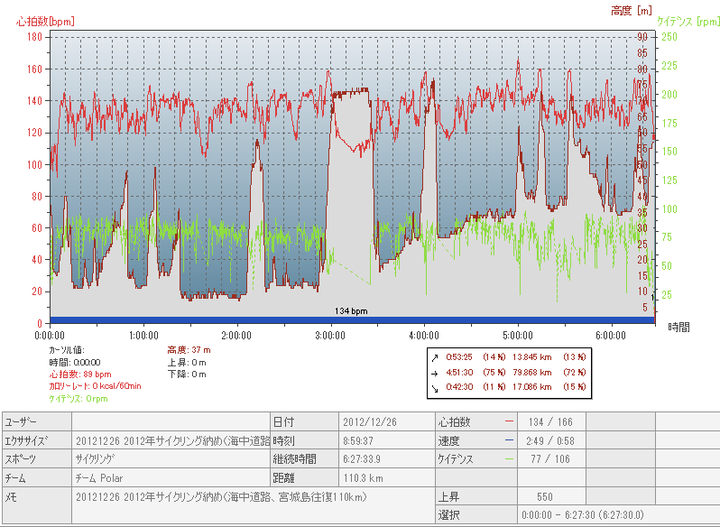
Task: Click the cursor value 心拍数: 89 bpm
Action: pos(80,374)
